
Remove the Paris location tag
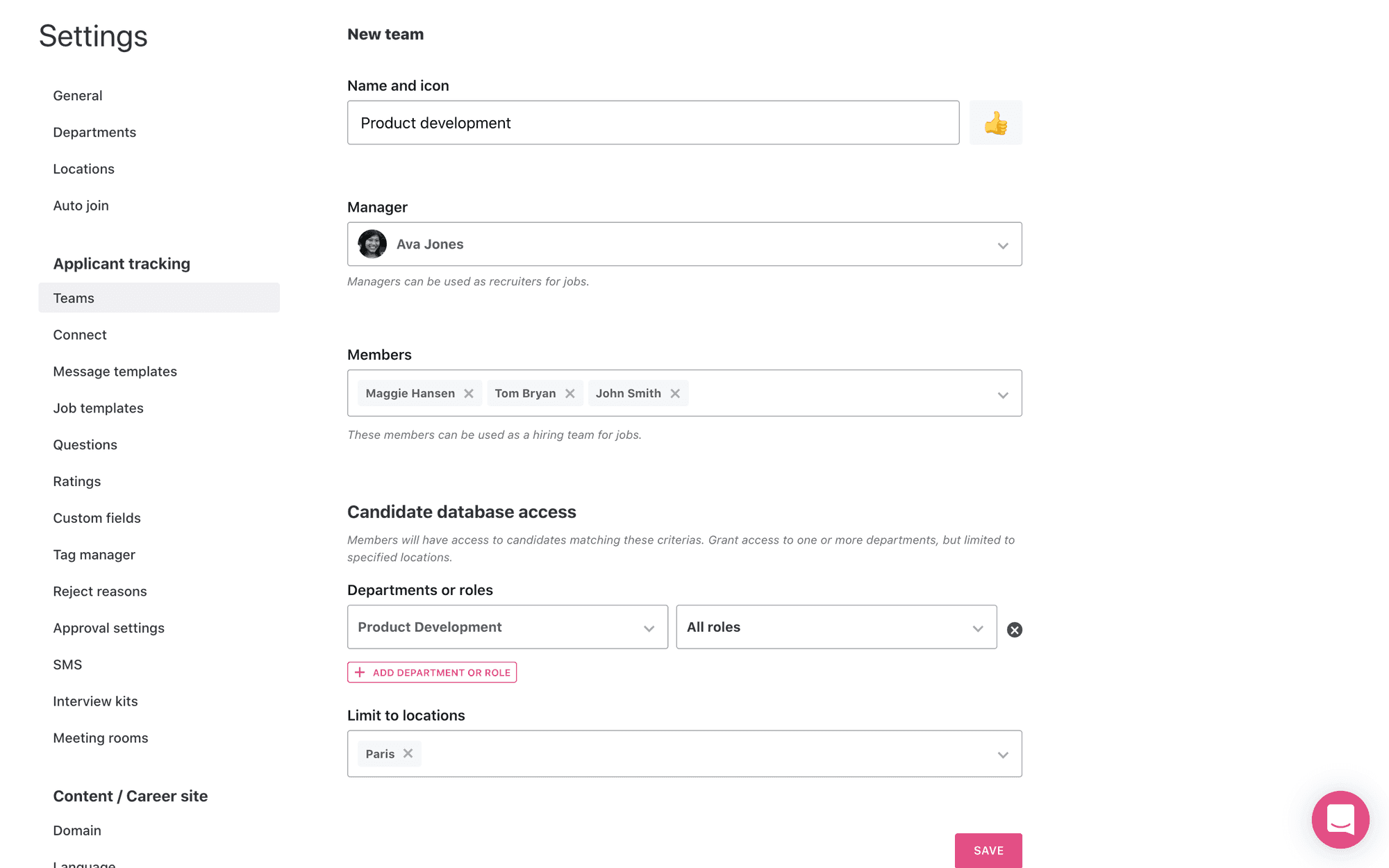(x=408, y=753)
